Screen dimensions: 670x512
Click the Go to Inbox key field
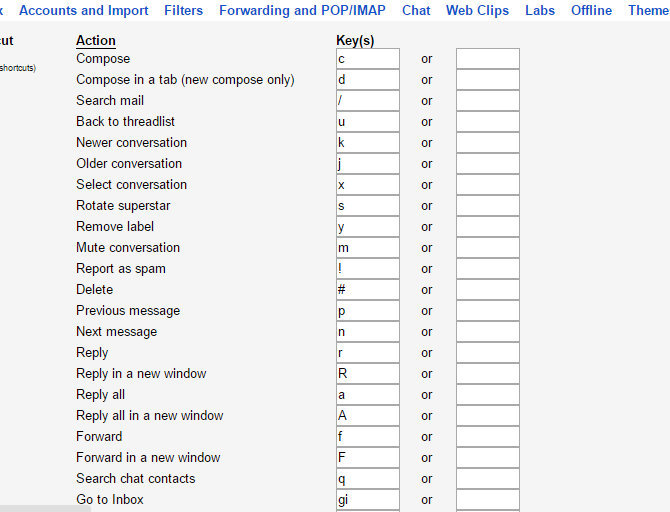(368, 500)
